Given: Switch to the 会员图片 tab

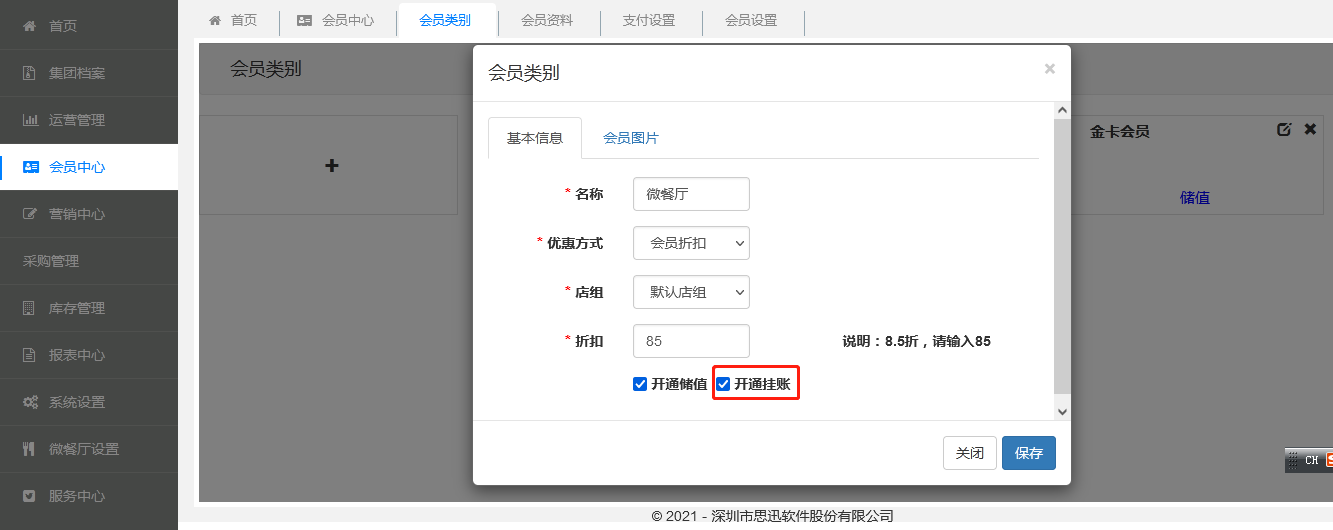Looking at the screenshot, I should (630, 138).
